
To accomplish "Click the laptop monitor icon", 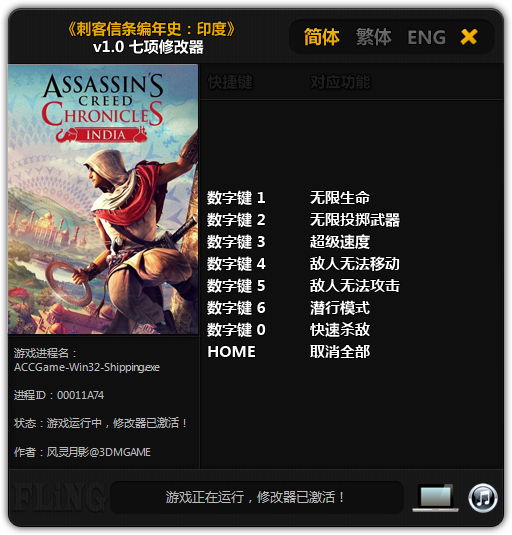I will coord(436,498).
